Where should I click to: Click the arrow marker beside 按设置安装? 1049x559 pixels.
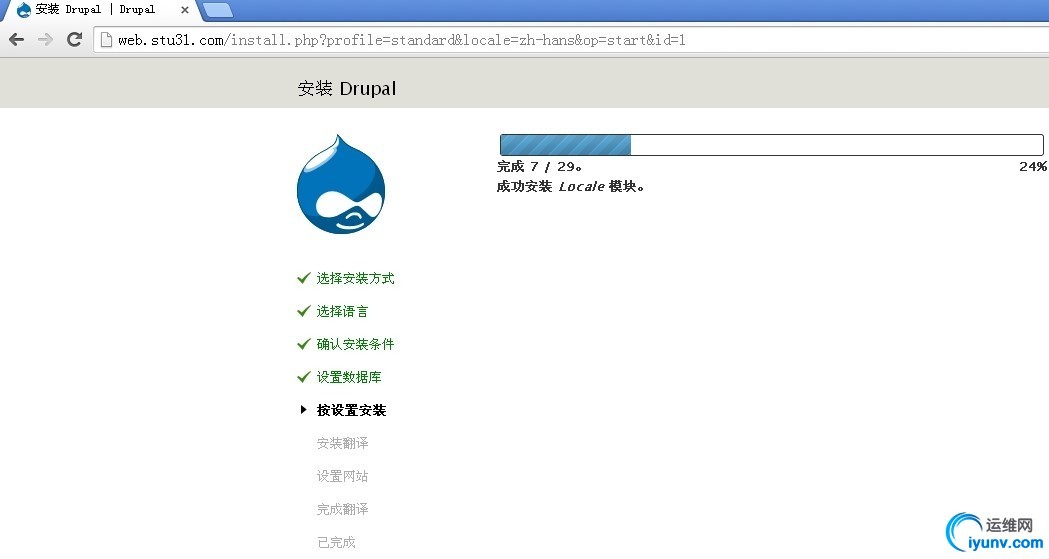pos(304,409)
